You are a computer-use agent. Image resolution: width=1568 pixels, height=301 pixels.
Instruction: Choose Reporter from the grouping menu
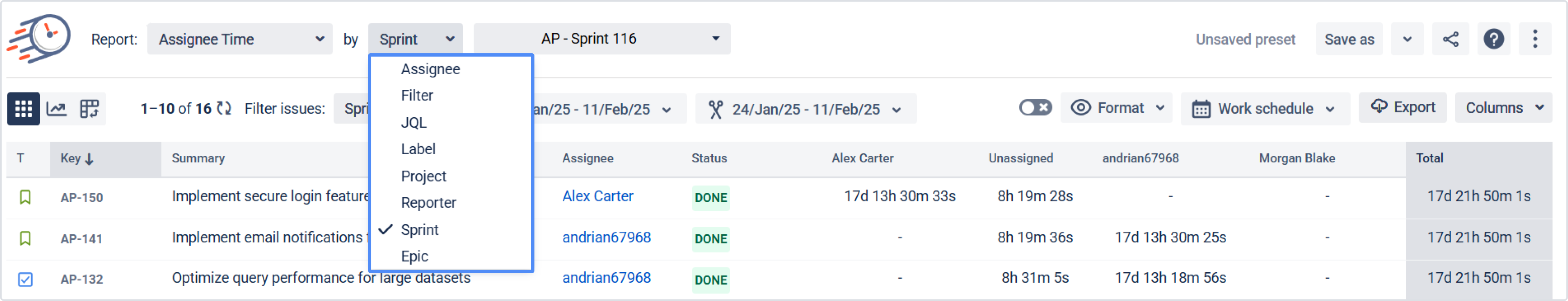point(428,203)
